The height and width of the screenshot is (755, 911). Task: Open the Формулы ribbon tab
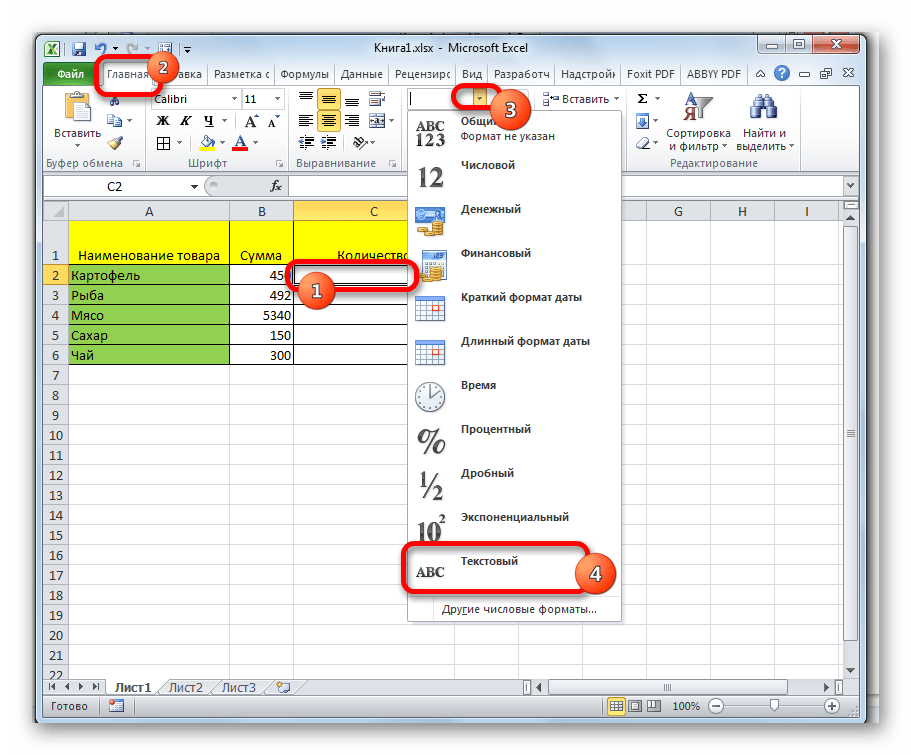tap(306, 74)
